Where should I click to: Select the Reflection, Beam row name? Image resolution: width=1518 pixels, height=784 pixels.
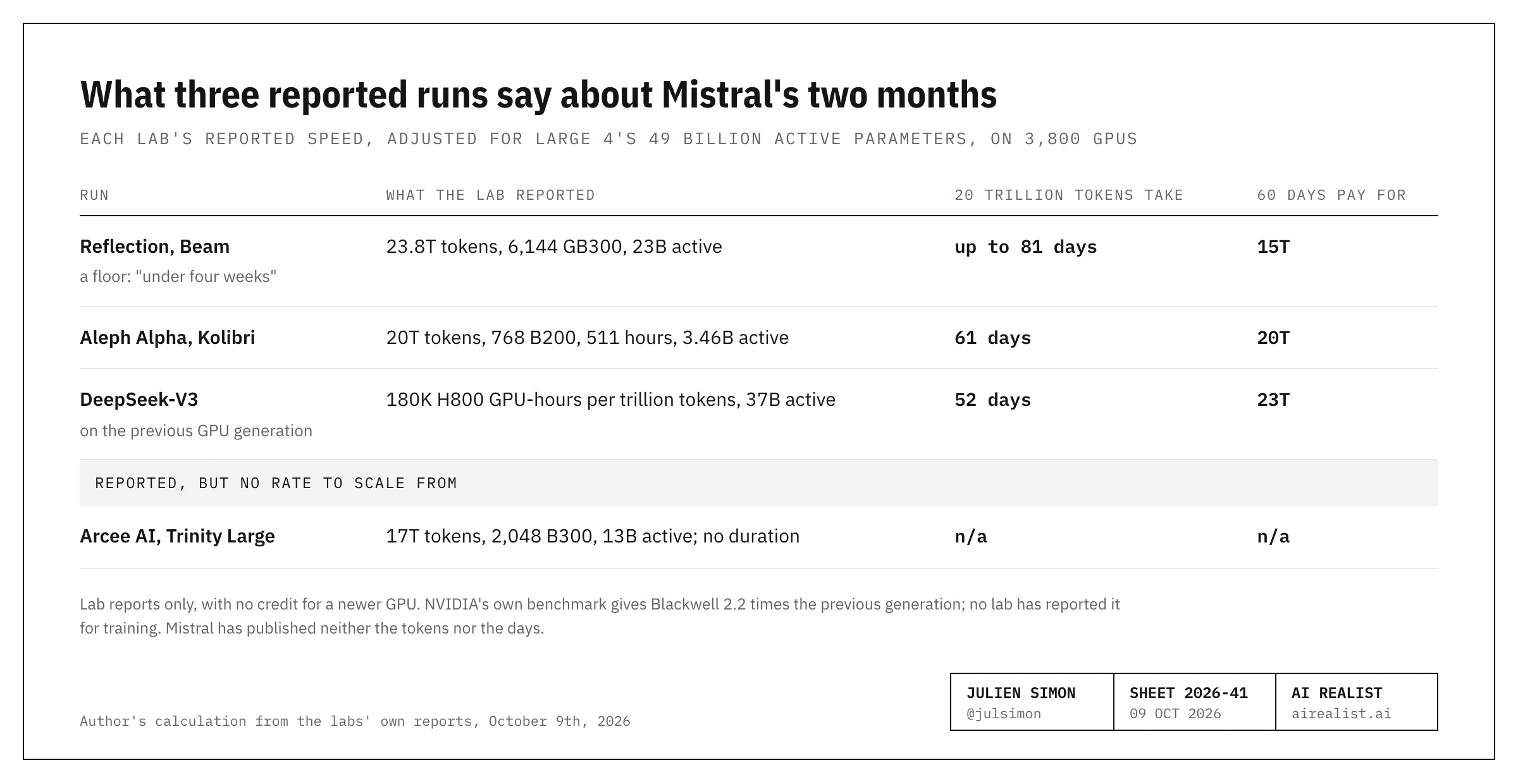point(154,247)
